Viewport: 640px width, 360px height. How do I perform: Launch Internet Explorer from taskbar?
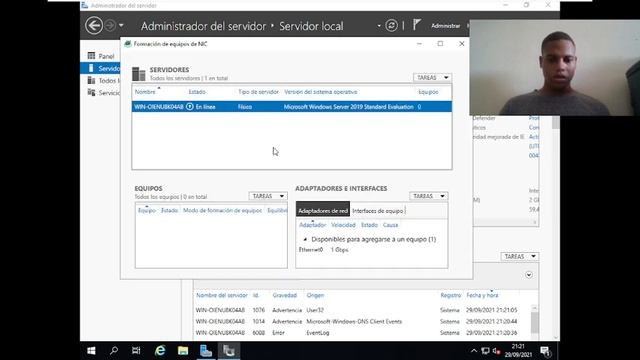click(x=160, y=351)
